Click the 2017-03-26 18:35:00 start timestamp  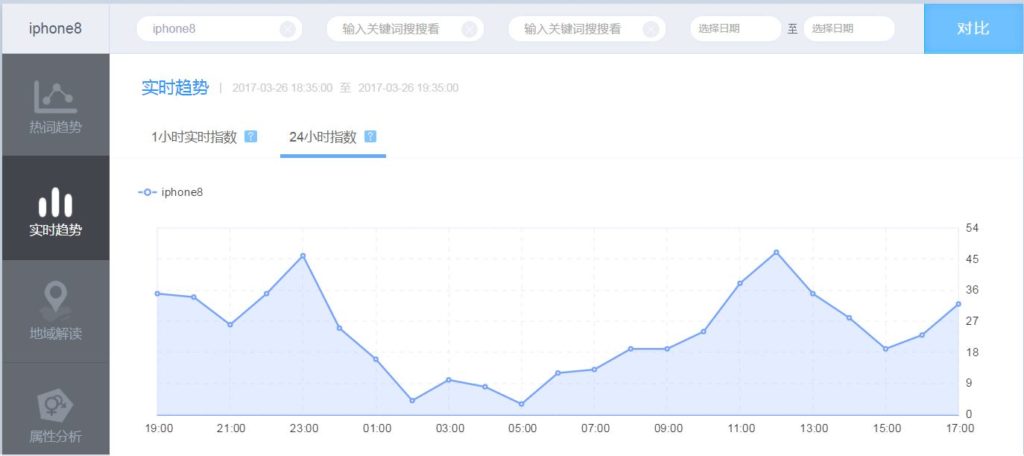click(282, 88)
